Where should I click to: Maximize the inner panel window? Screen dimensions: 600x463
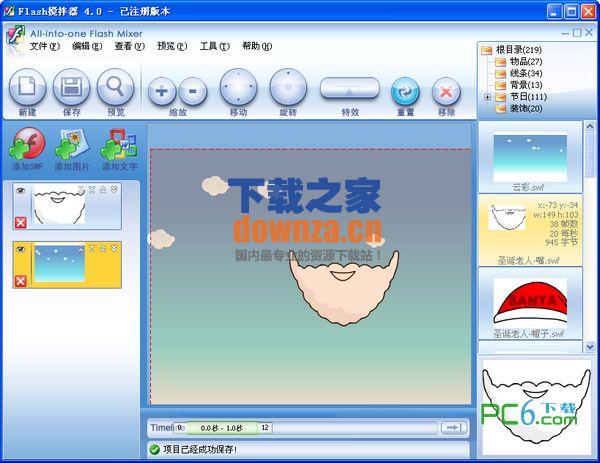577,33
